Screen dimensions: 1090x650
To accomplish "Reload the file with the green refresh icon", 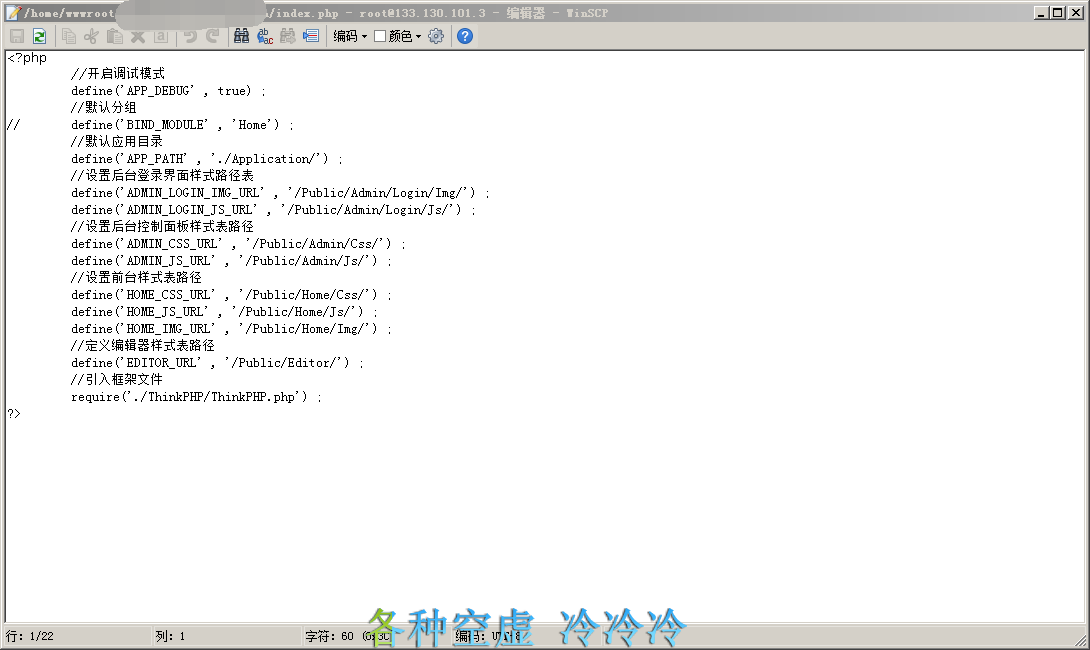I will coord(39,36).
